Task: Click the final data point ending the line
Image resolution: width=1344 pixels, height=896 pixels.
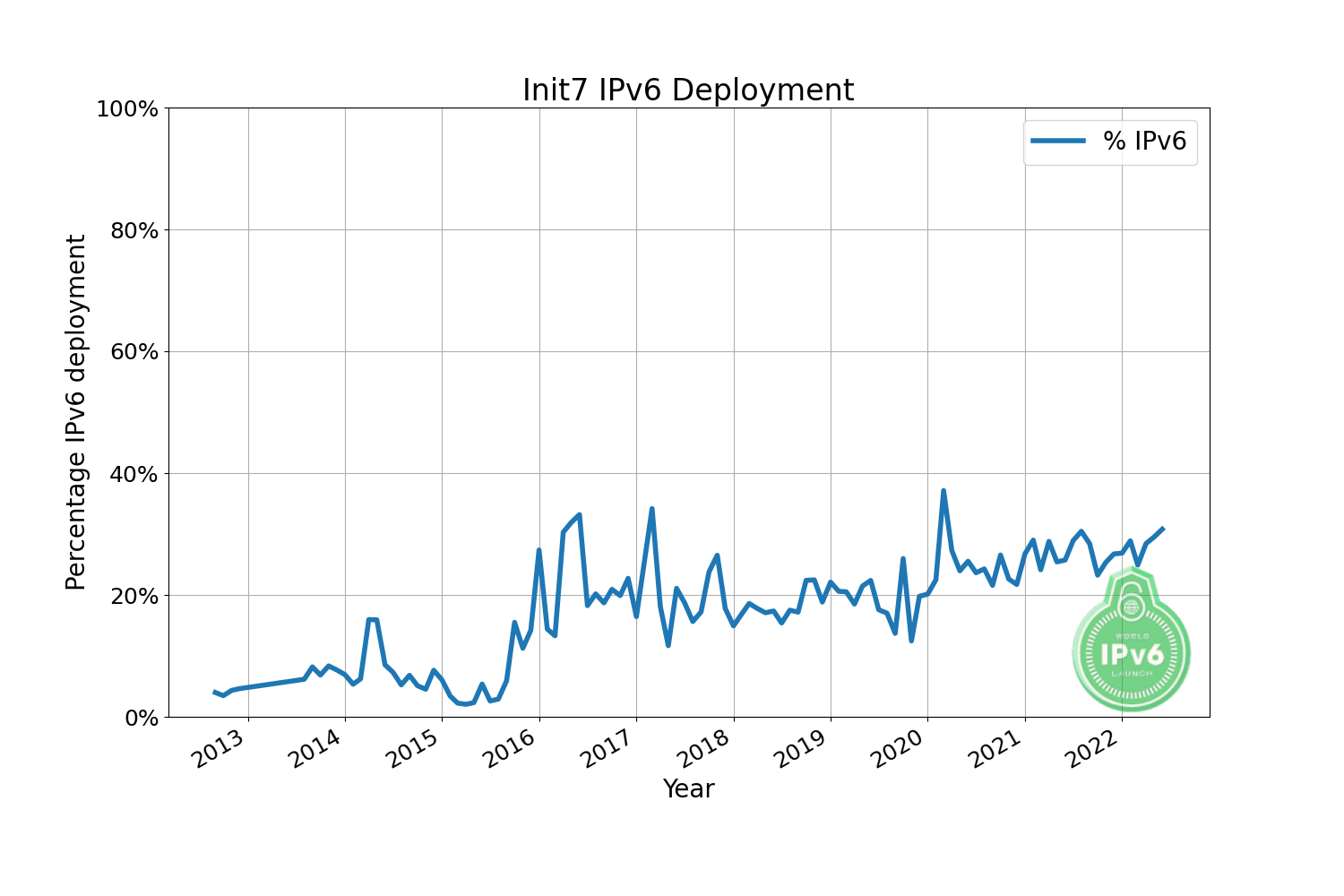Action: tap(1162, 529)
